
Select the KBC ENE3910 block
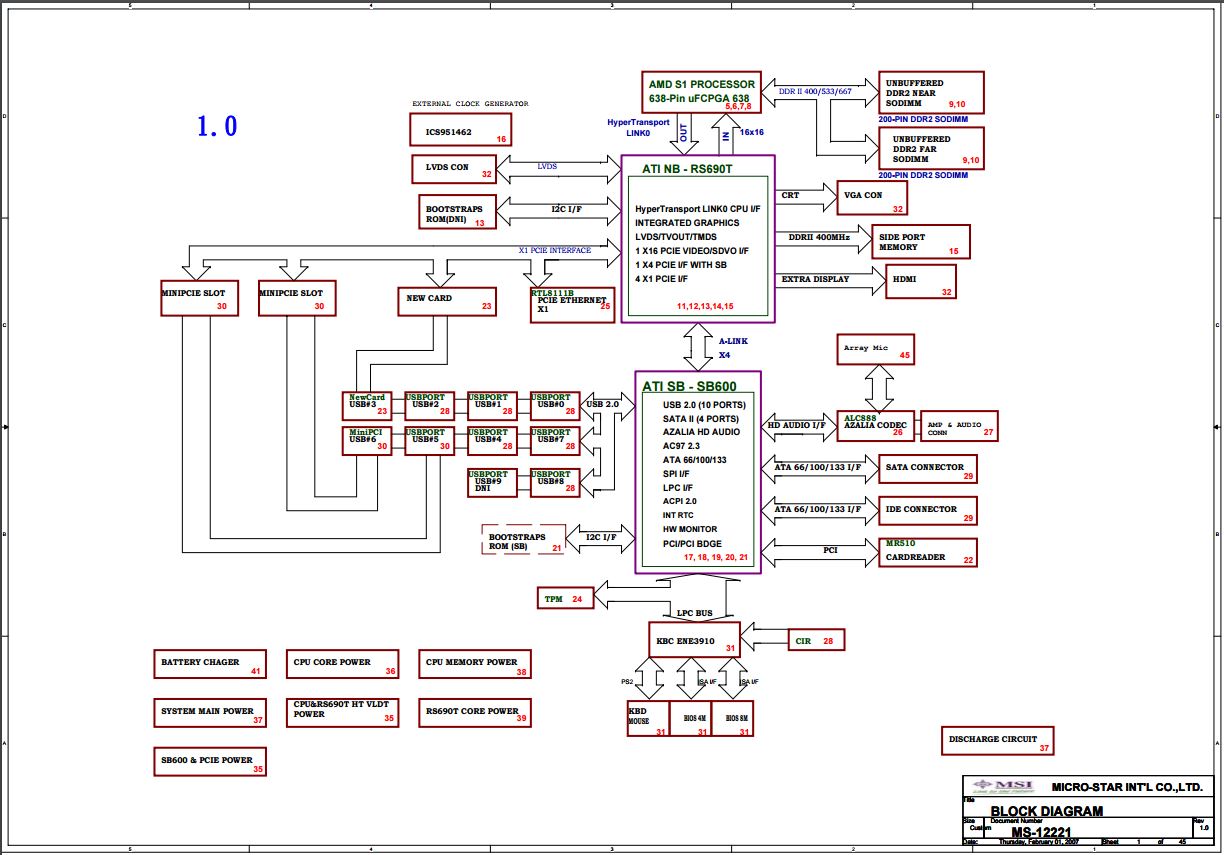click(x=695, y=639)
